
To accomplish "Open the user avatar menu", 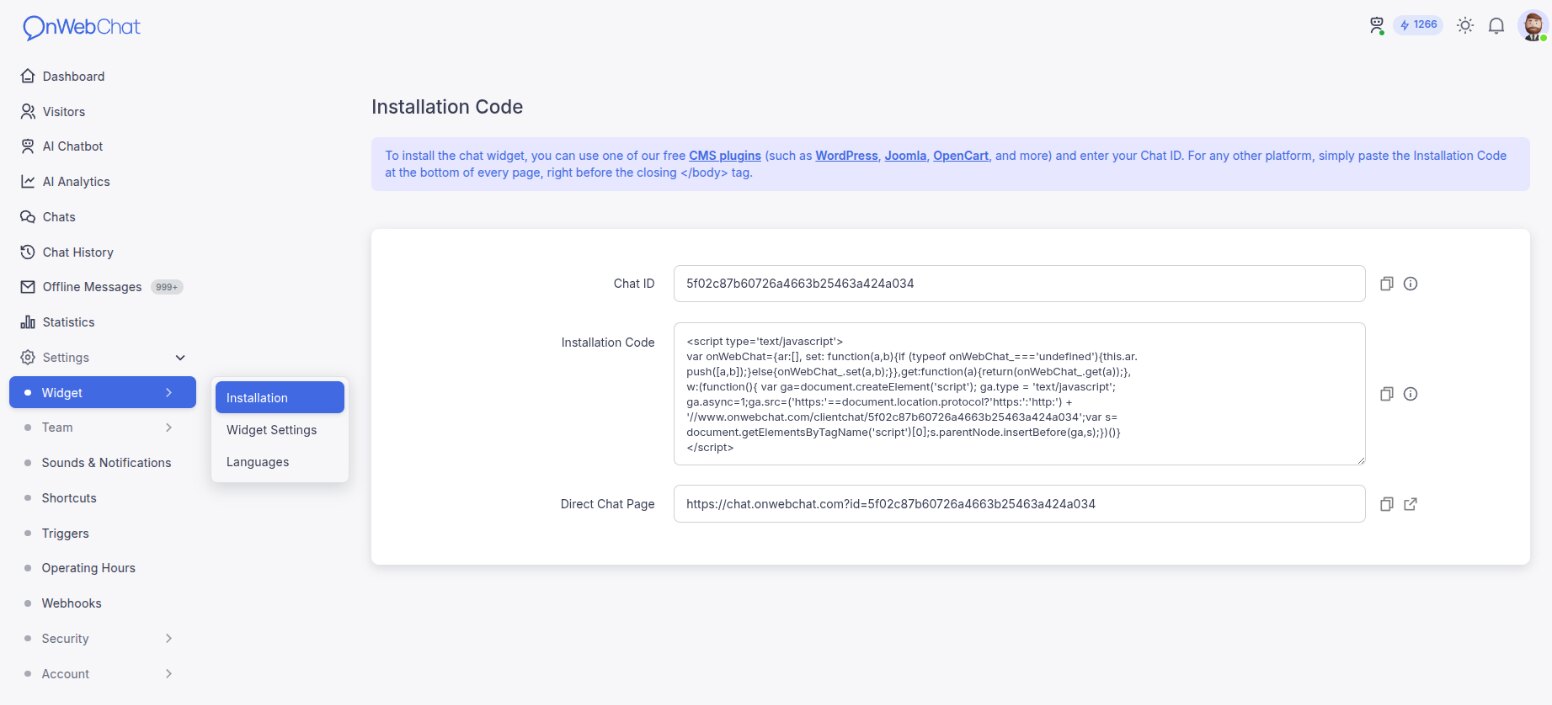I will pyautogui.click(x=1532, y=26).
